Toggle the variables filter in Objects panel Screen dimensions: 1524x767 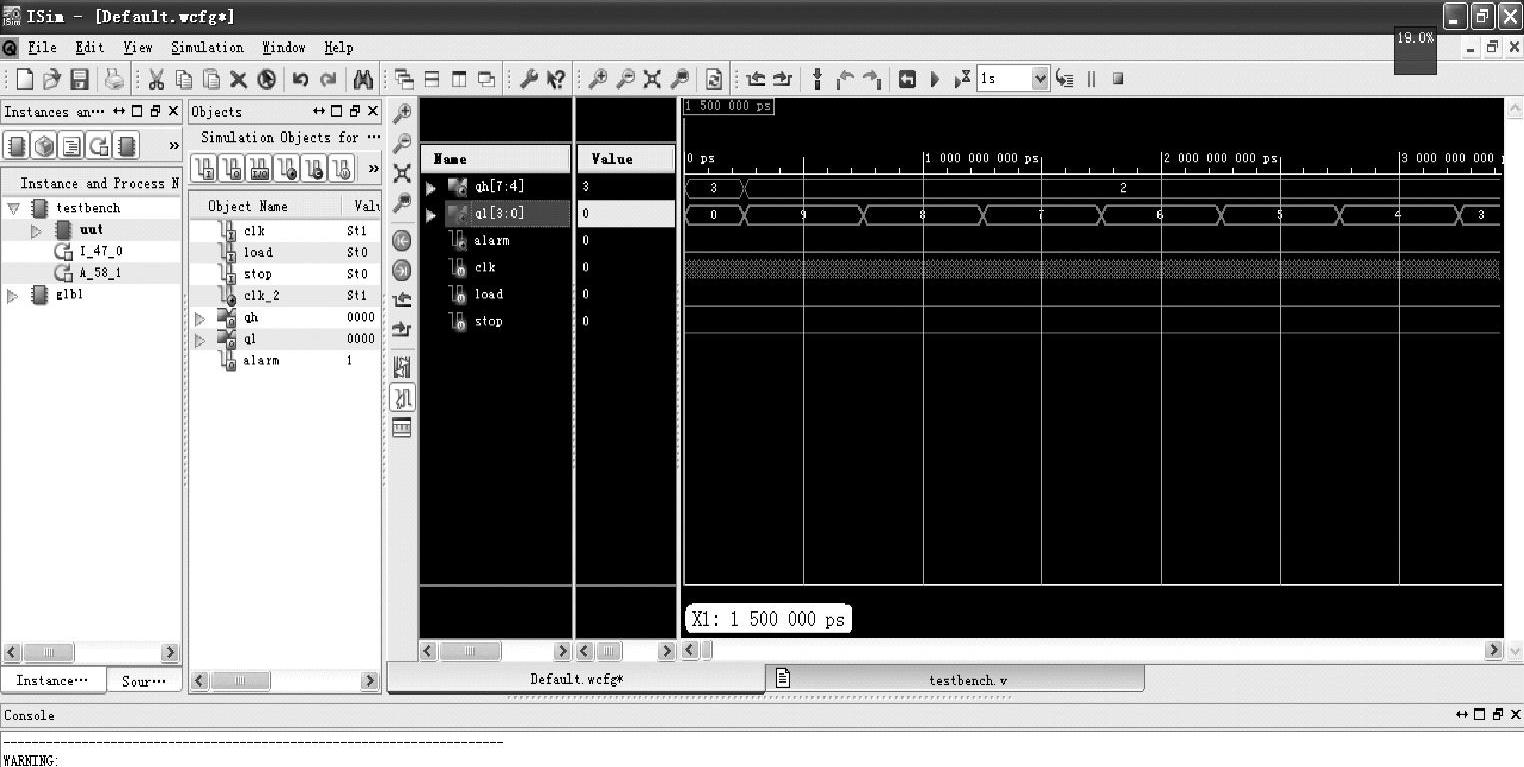(x=340, y=168)
